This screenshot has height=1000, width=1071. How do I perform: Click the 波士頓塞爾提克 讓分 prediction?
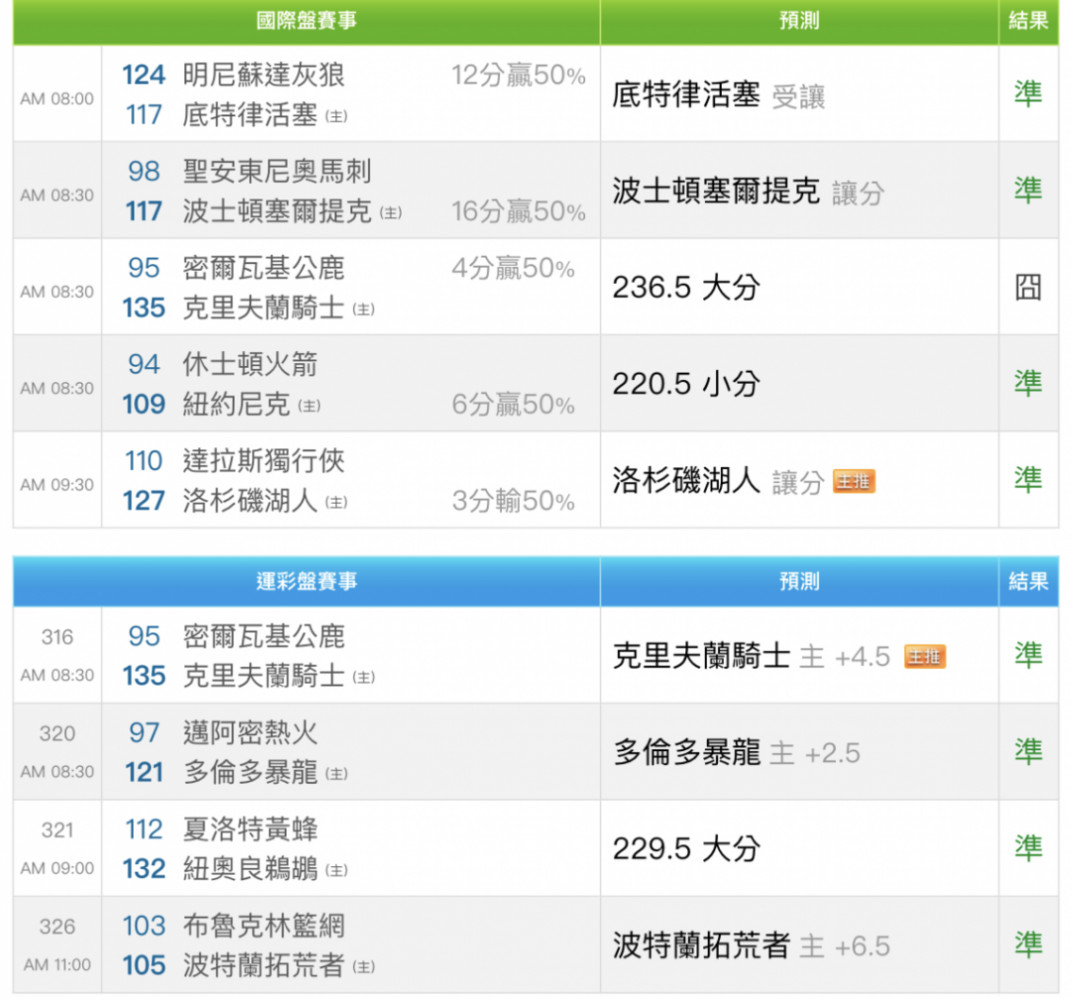point(749,191)
